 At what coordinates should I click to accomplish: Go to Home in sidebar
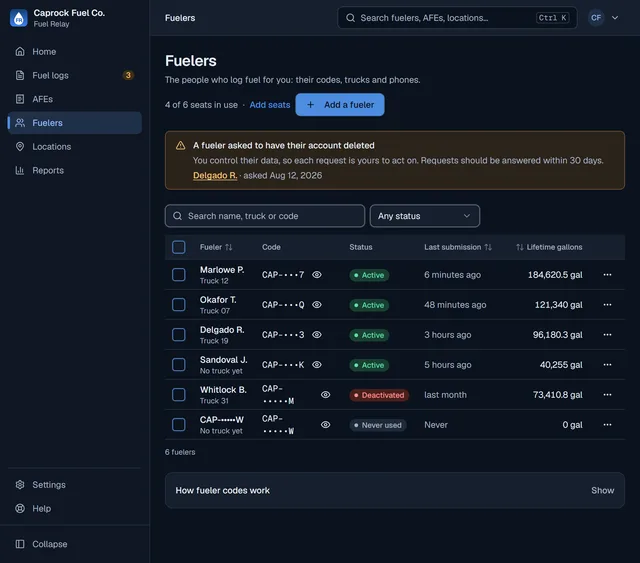click(75, 51)
